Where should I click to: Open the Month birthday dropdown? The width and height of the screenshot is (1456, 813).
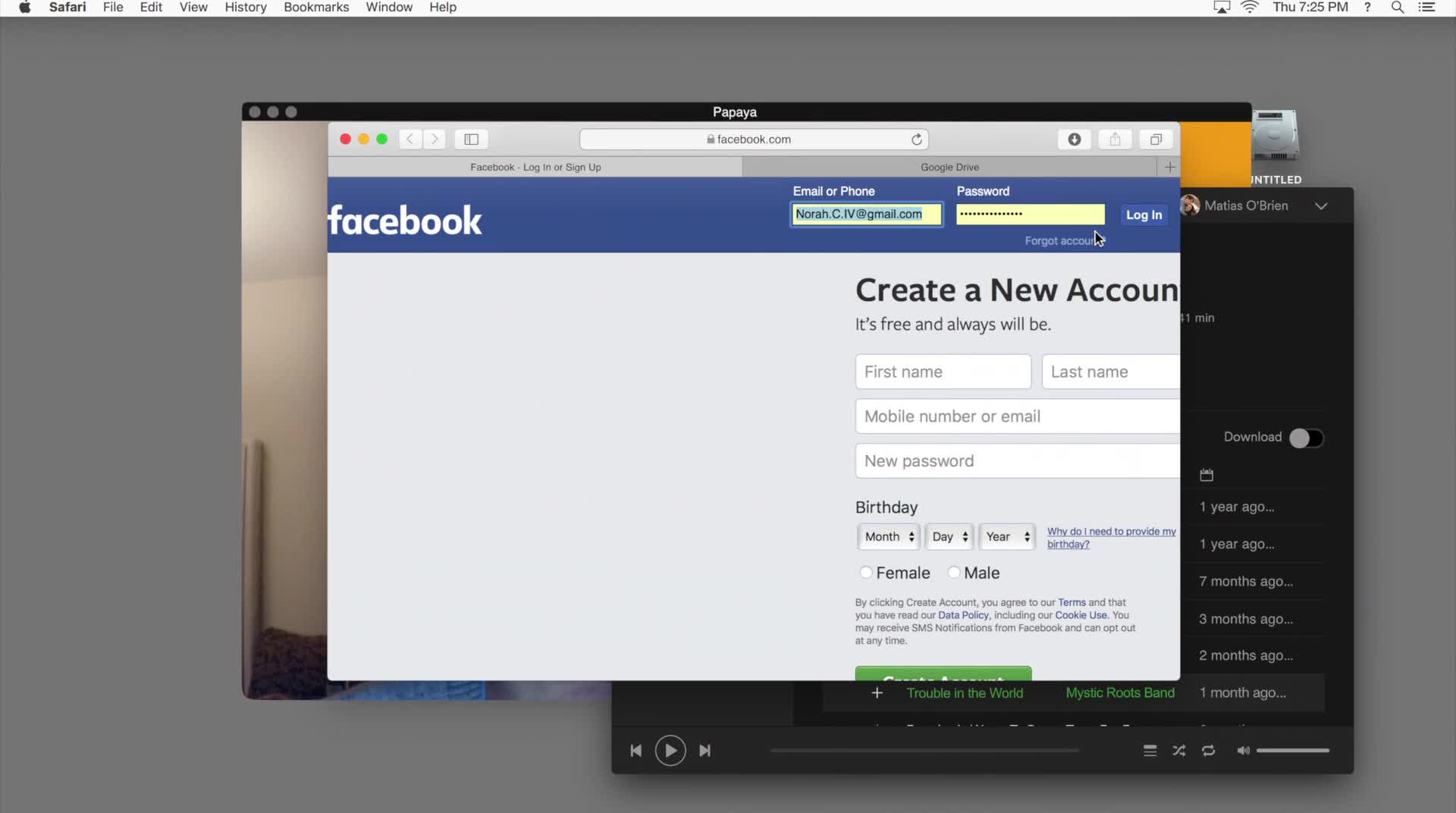click(x=889, y=536)
